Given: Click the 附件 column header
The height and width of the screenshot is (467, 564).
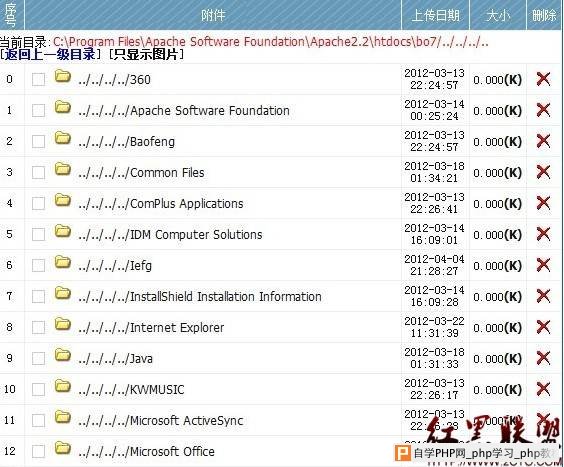Looking at the screenshot, I should pos(213,15).
